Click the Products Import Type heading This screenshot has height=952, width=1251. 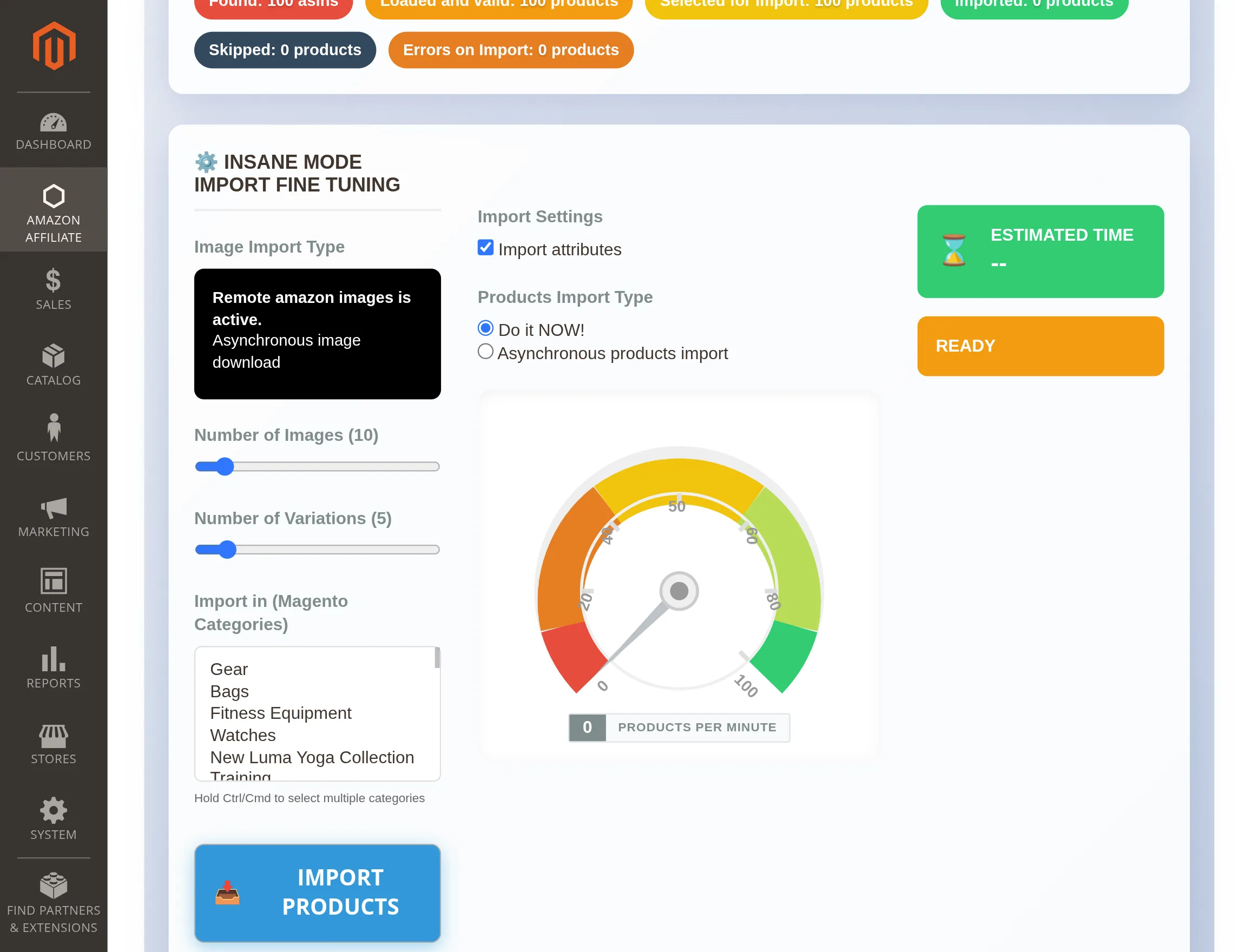[565, 297]
